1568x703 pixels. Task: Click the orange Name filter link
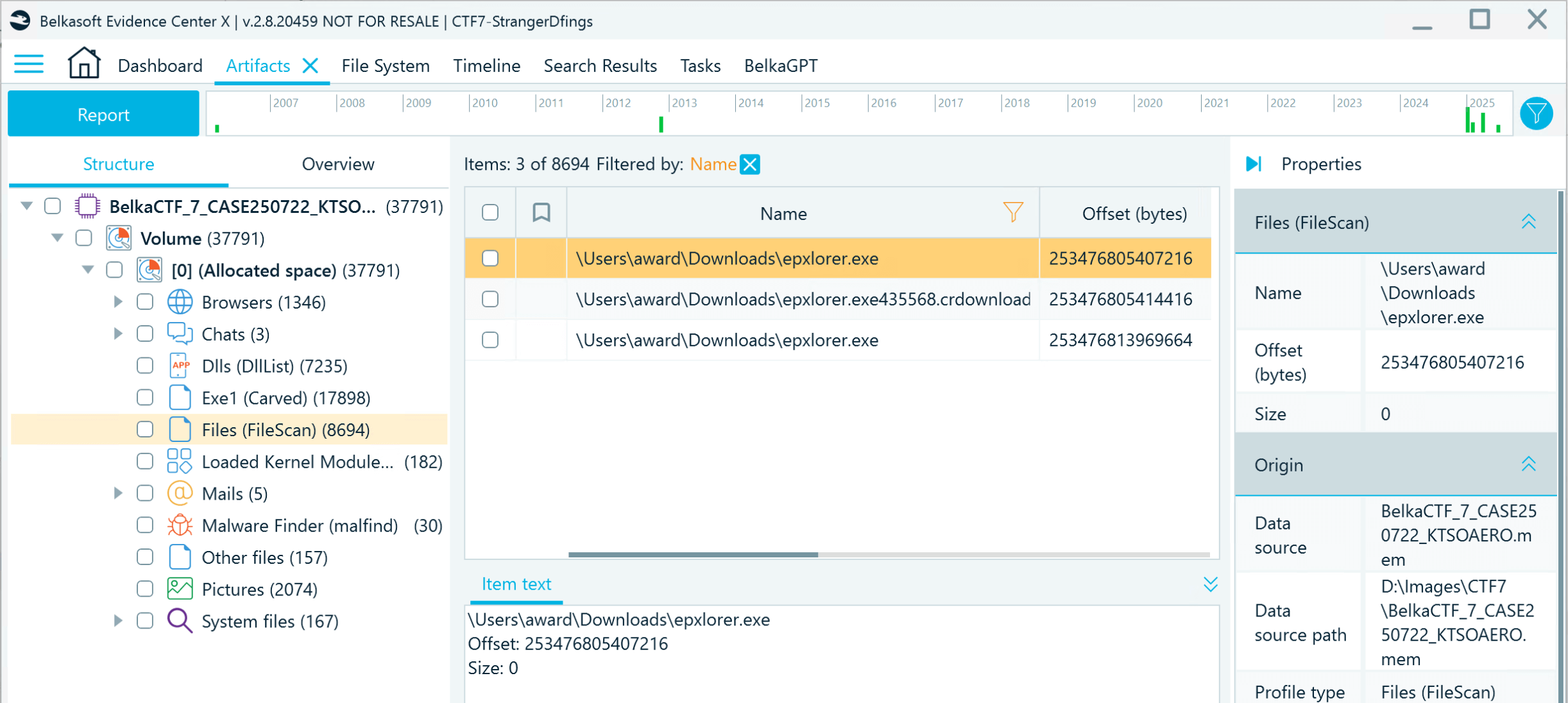click(713, 164)
